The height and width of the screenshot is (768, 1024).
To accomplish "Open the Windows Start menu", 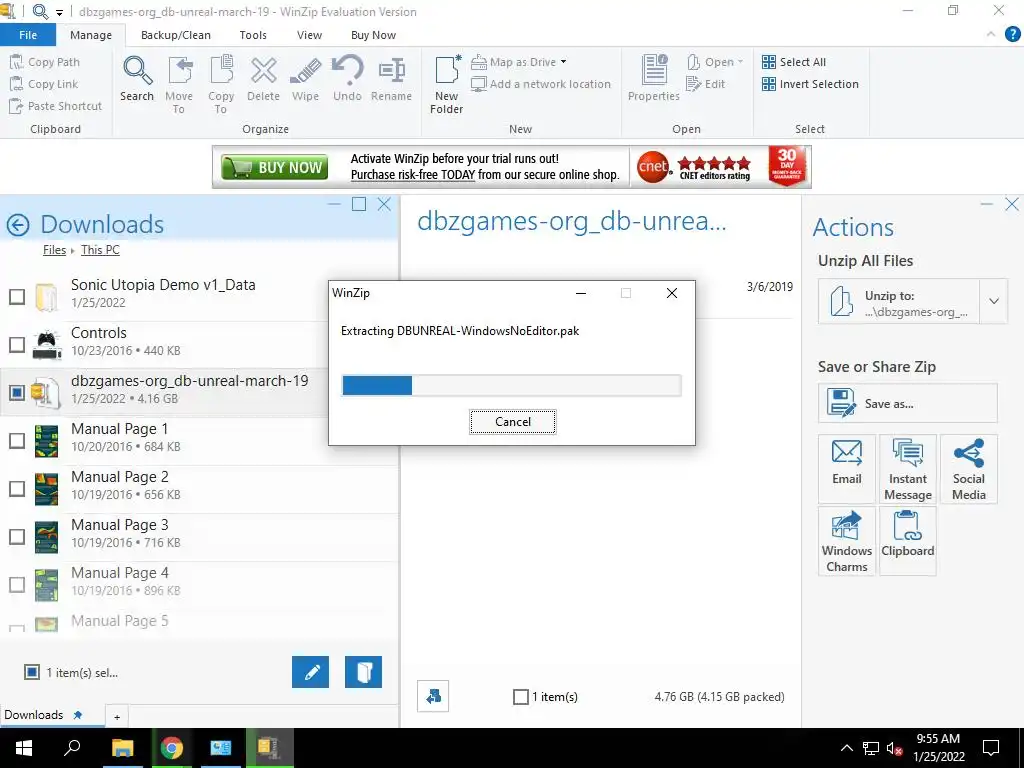I will coord(24,748).
